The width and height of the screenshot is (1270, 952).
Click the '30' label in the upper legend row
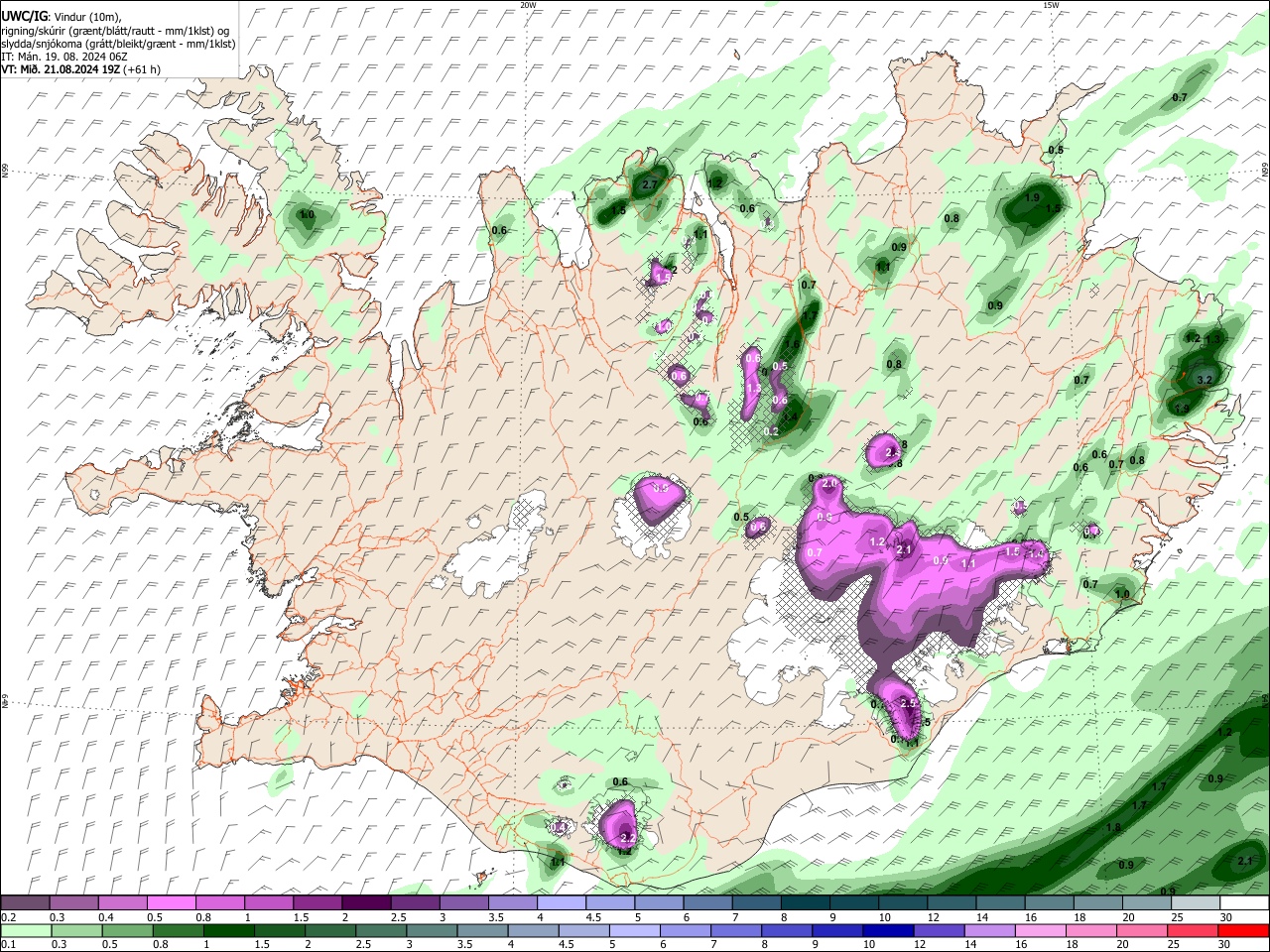point(1226,917)
